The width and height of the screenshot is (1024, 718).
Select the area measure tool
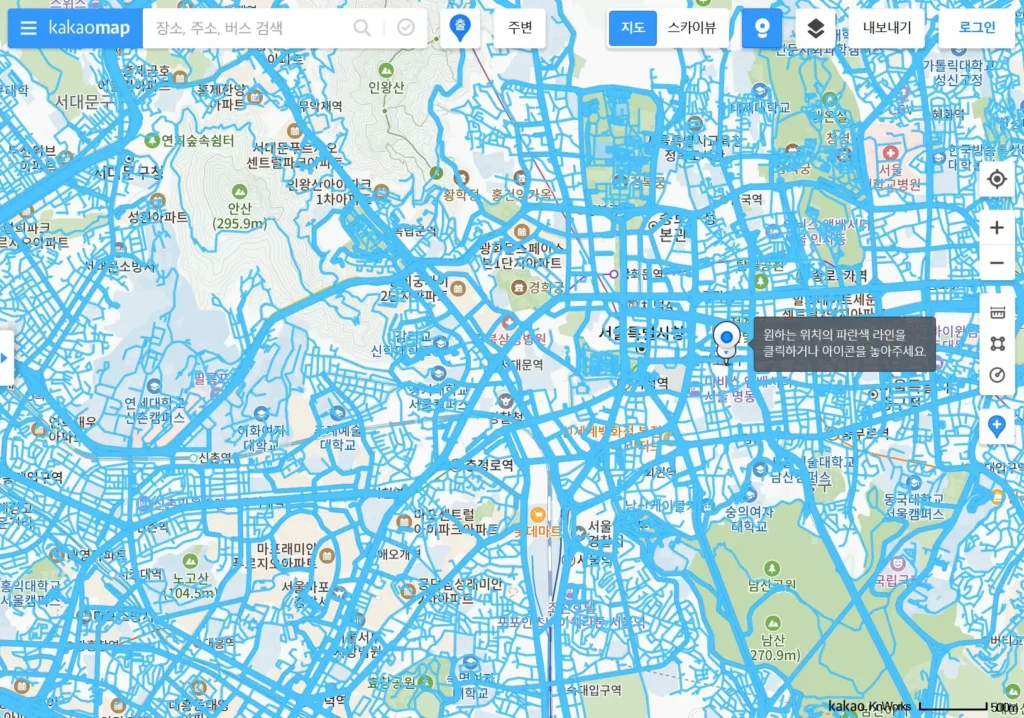click(x=997, y=344)
